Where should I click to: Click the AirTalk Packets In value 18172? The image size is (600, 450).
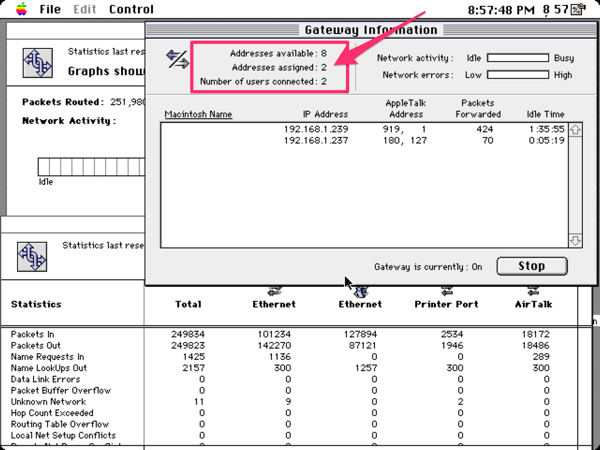536,334
